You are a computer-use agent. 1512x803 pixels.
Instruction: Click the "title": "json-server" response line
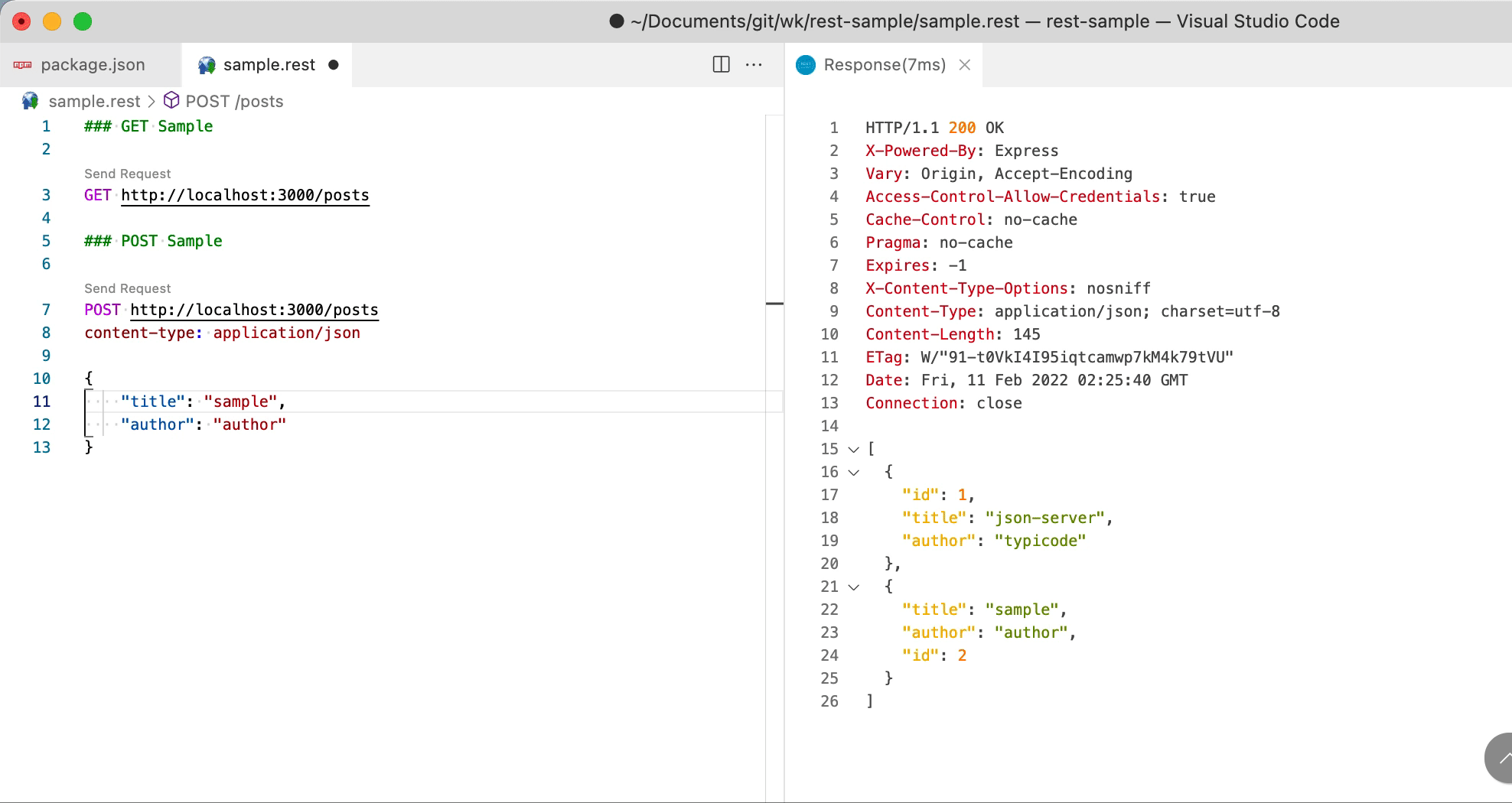[x=1007, y=518]
